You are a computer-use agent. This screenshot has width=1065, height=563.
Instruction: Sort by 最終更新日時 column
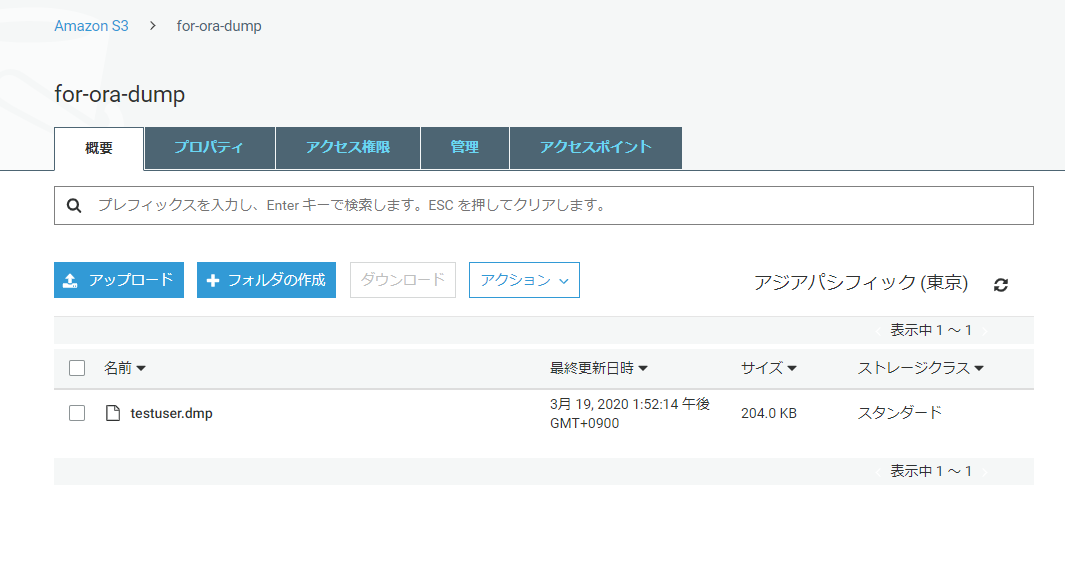(x=598, y=368)
